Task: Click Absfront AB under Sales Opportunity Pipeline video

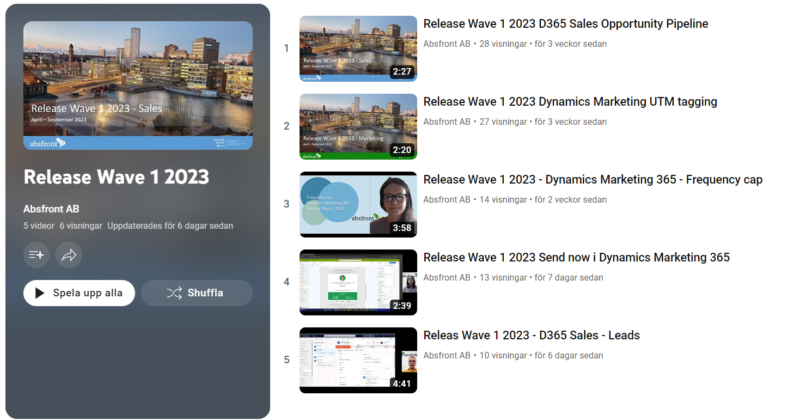Action: coord(447,44)
